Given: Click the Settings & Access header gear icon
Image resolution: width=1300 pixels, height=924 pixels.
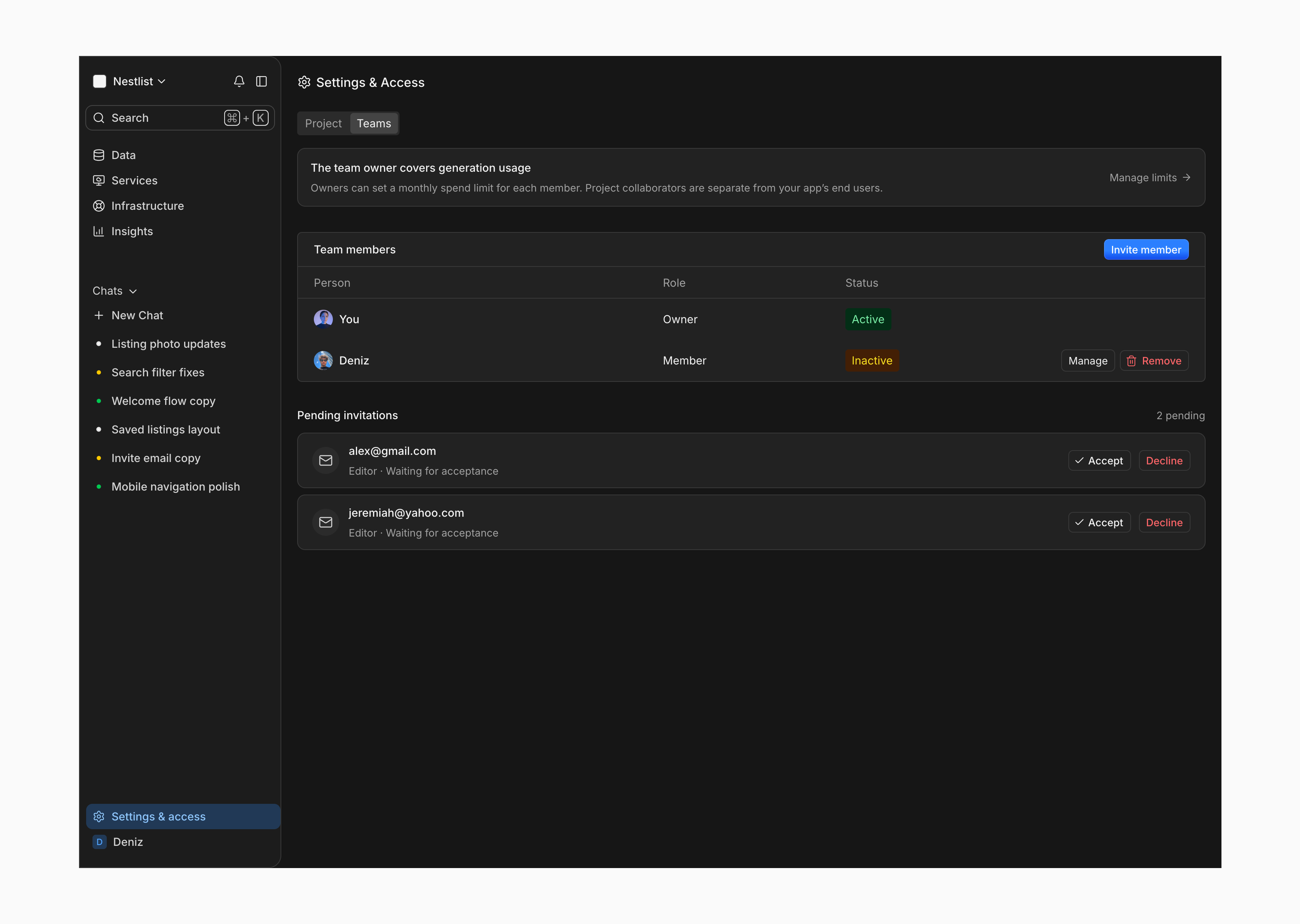Looking at the screenshot, I should coord(305,83).
